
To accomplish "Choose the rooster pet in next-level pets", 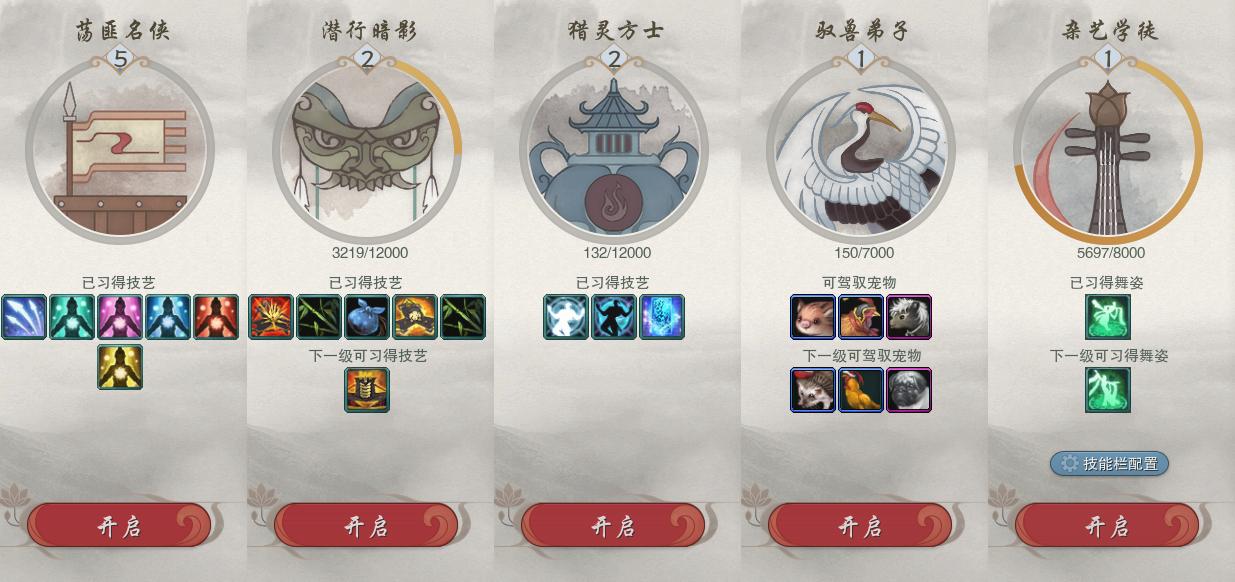I will click(x=860, y=390).
